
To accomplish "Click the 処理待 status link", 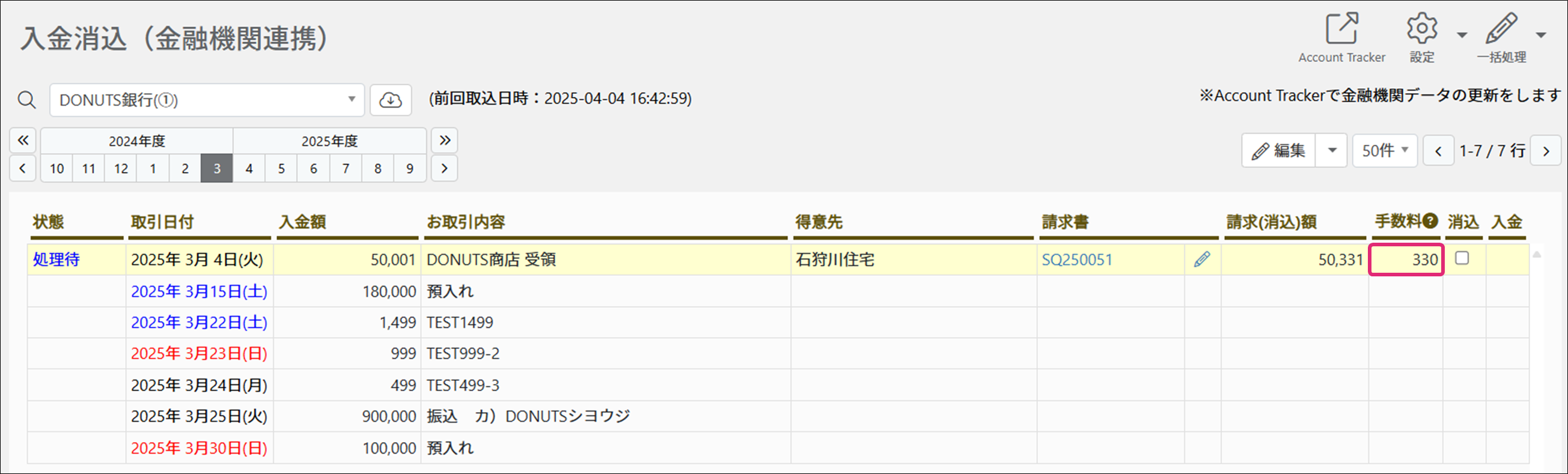I will tap(56, 260).
